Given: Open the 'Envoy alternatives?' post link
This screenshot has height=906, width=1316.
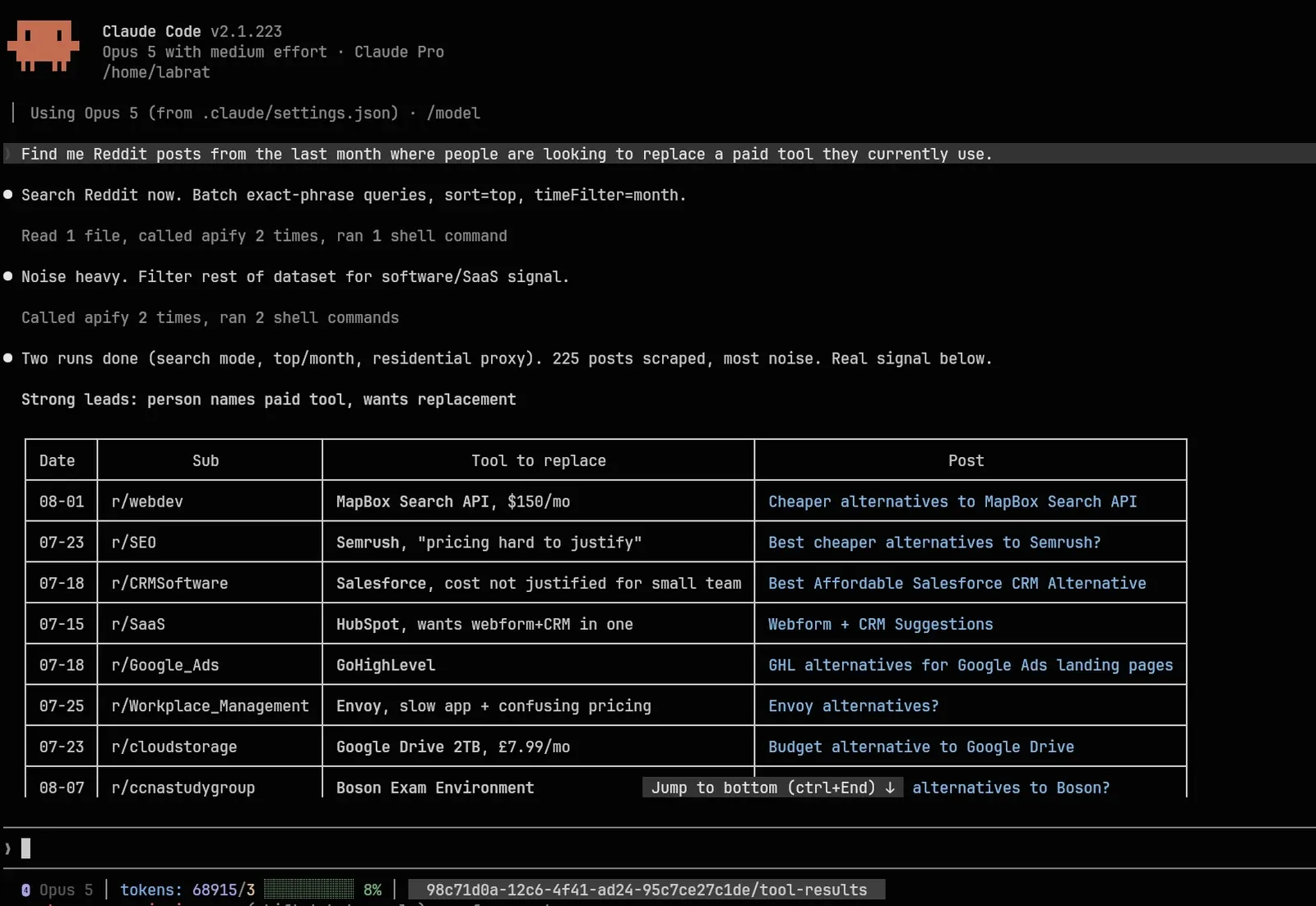Looking at the screenshot, I should [x=853, y=706].
